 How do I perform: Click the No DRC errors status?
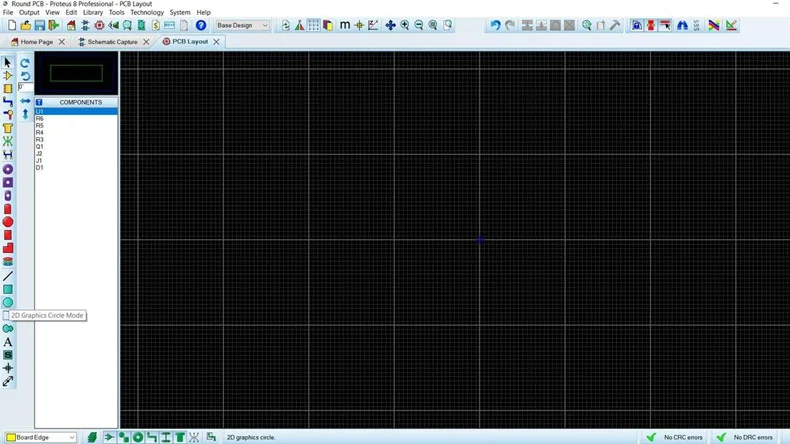[x=746, y=437]
